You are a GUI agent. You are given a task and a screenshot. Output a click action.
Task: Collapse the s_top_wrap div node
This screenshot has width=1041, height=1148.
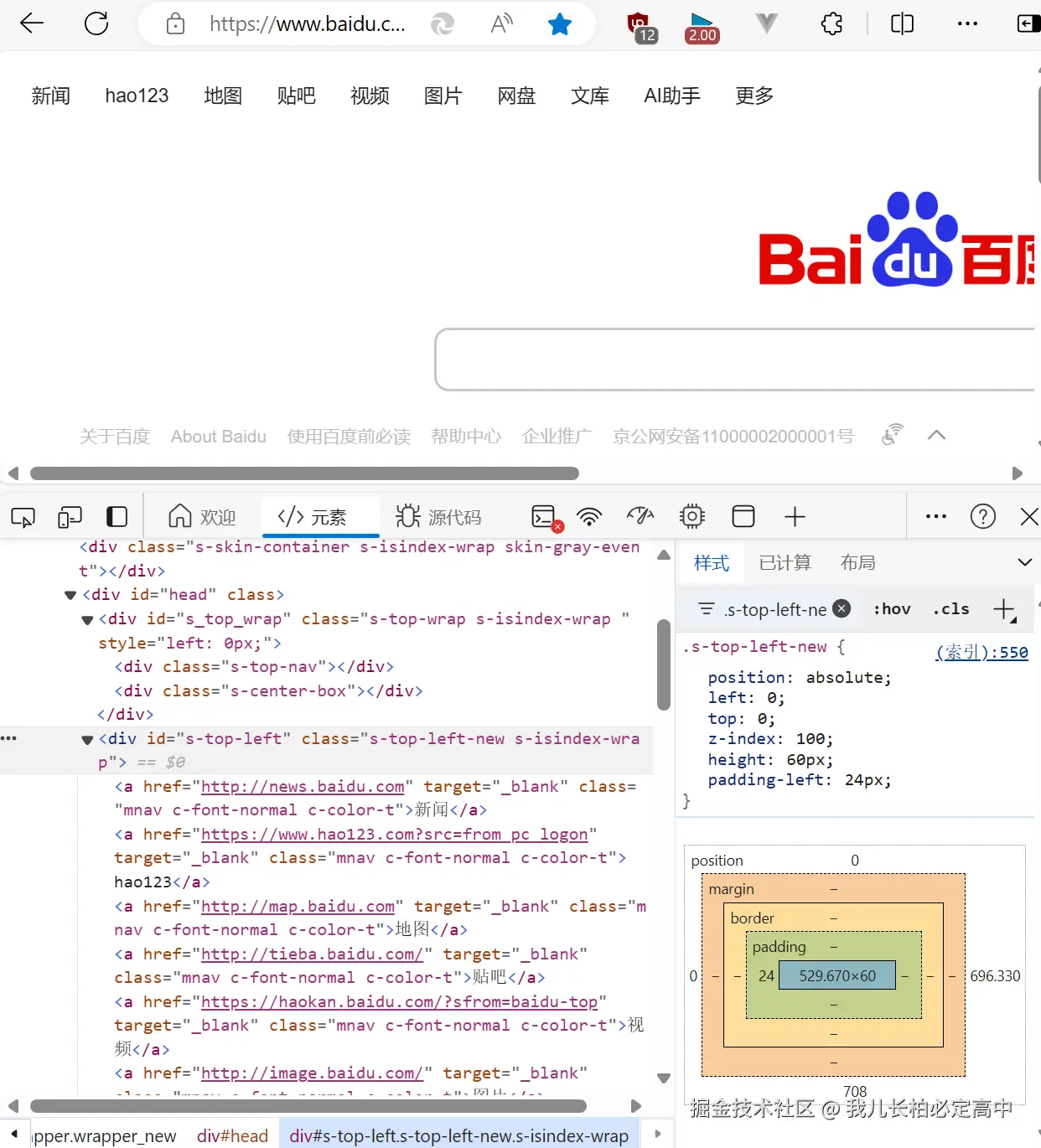click(87, 620)
